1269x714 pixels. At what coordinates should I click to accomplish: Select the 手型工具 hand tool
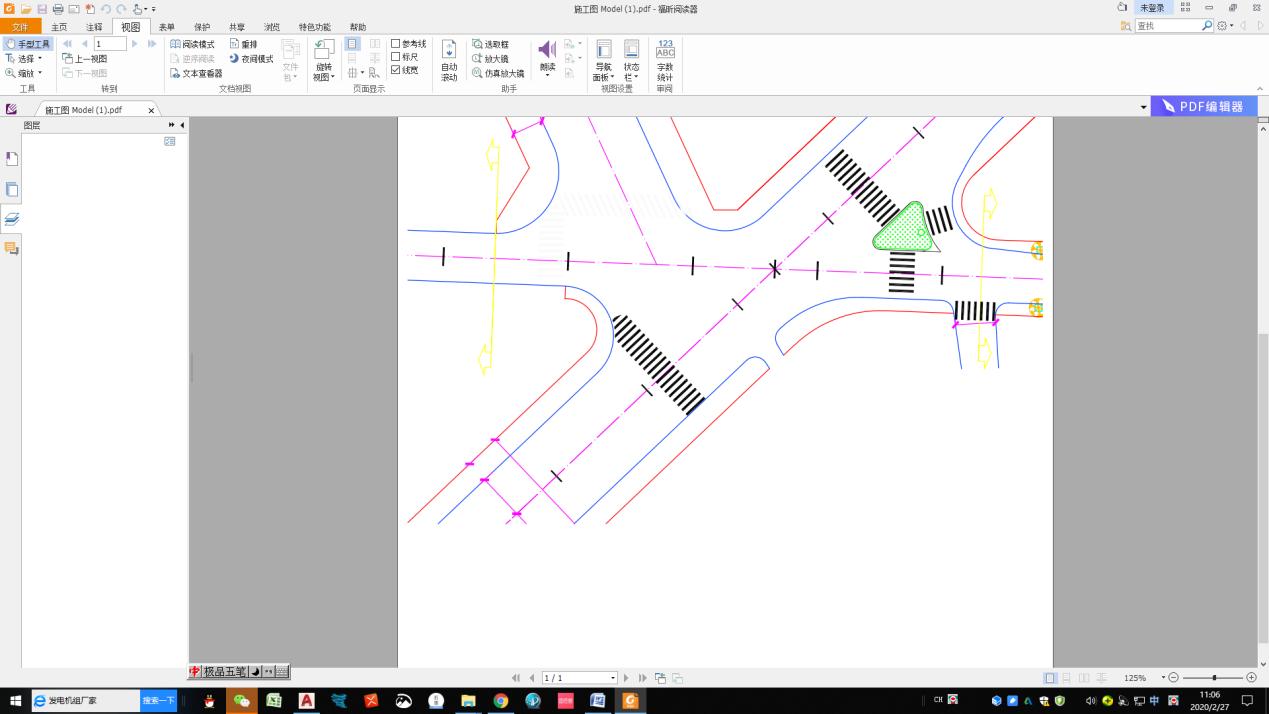click(x=28, y=44)
